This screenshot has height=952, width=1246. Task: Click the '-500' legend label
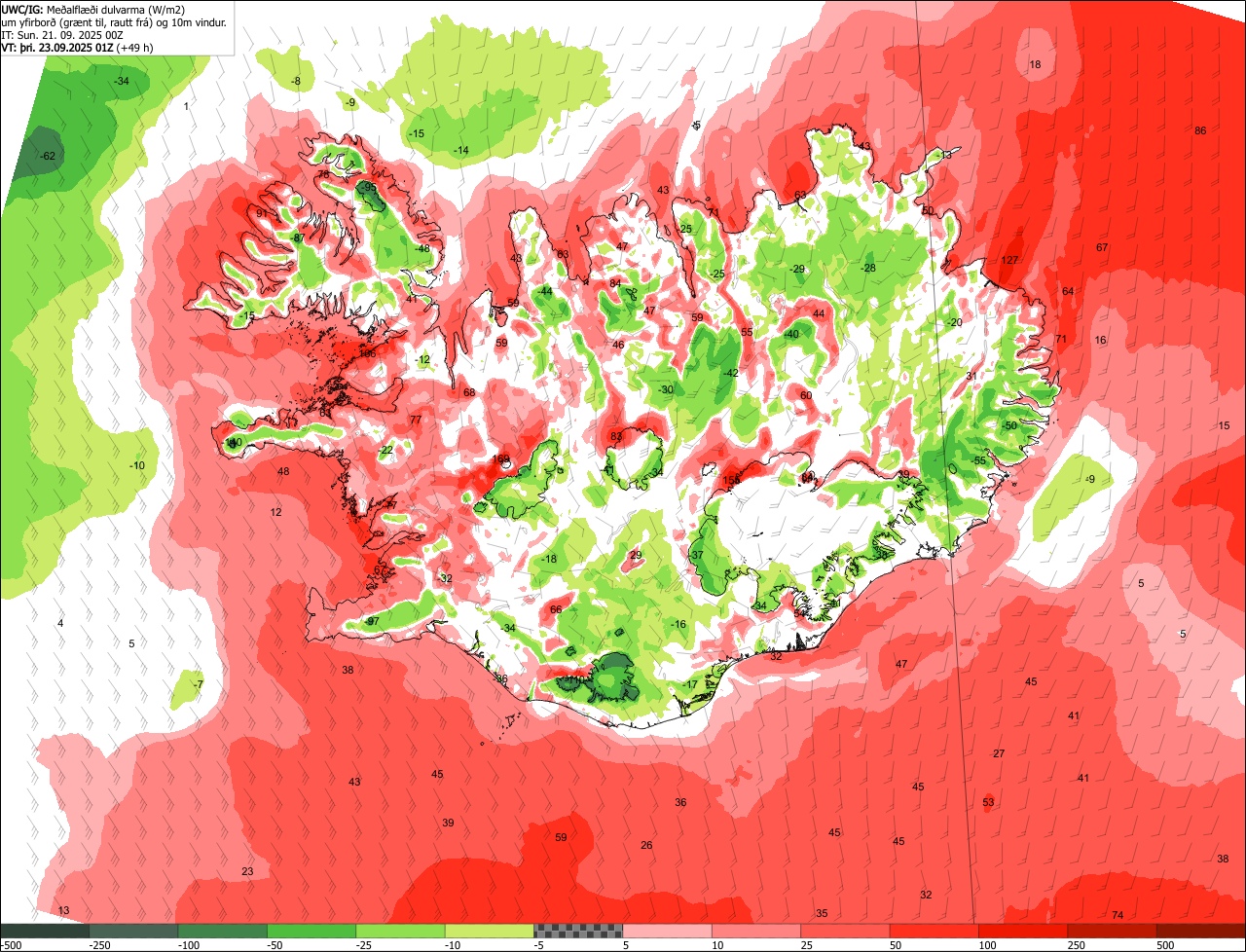[11, 945]
